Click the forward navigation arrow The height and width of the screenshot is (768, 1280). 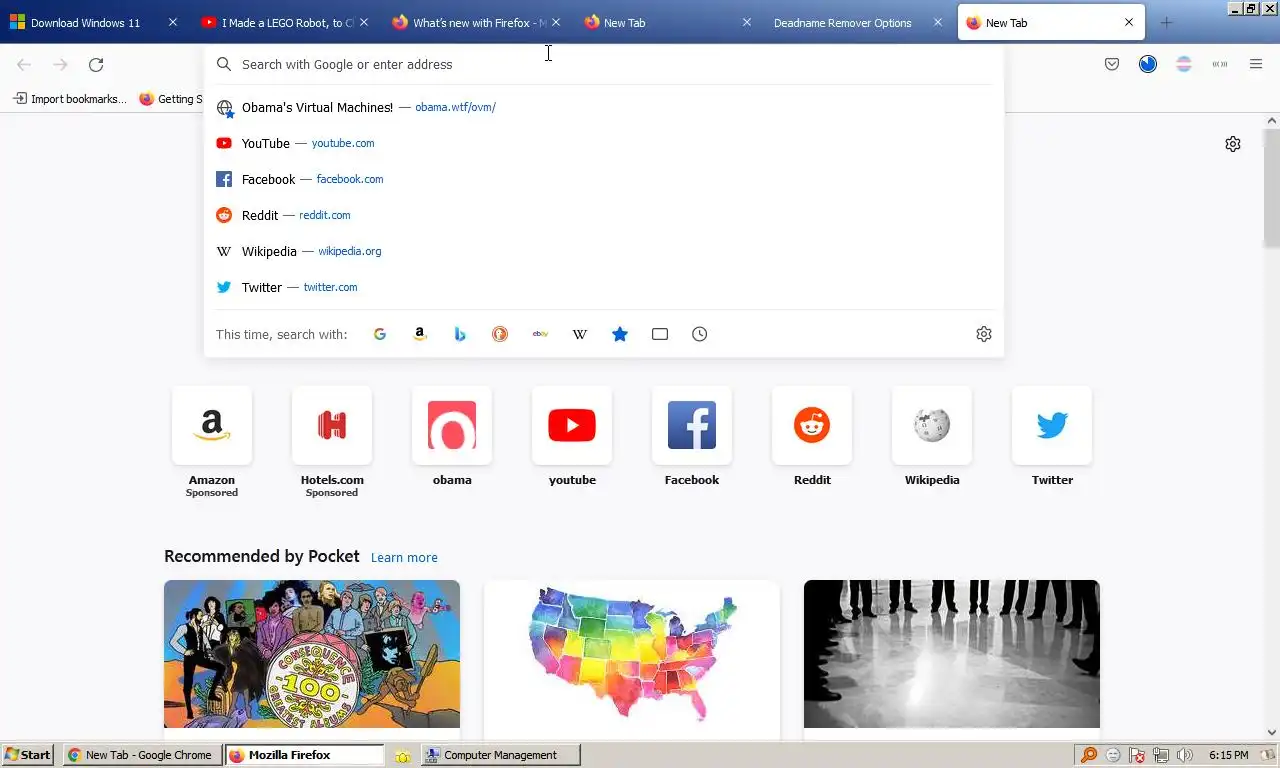60,64
